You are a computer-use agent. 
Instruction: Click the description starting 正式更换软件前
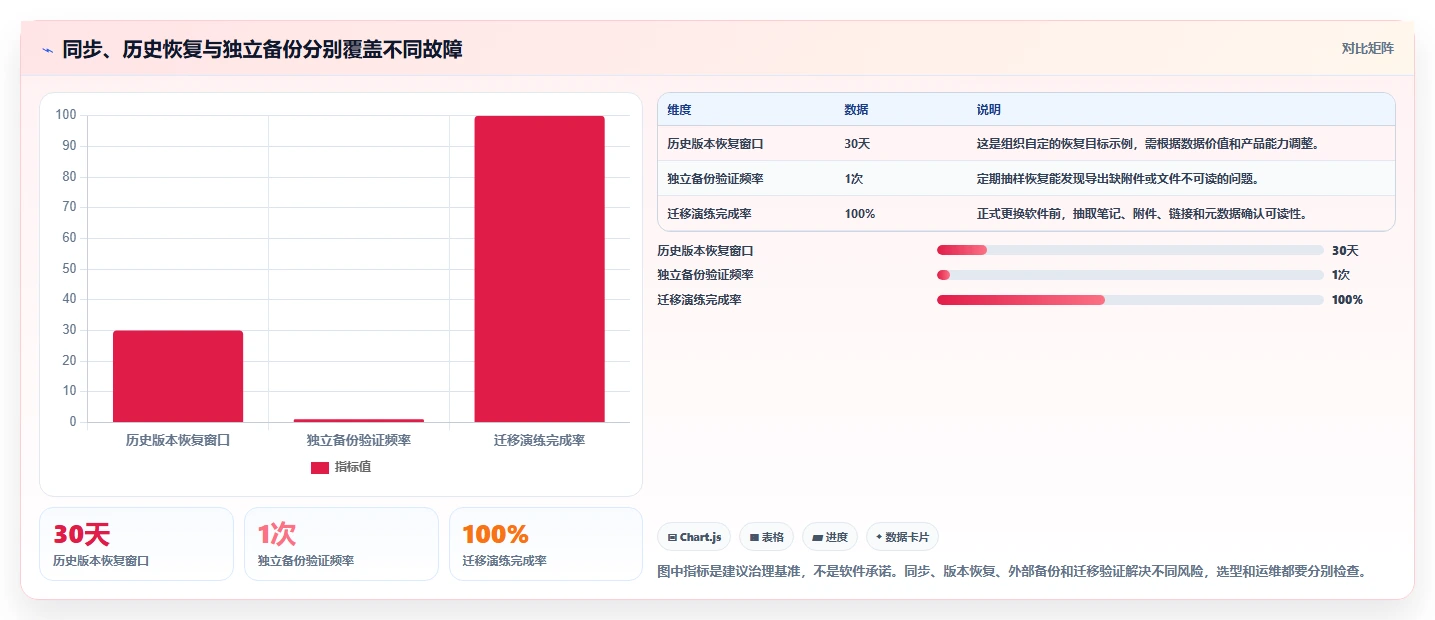click(x=1142, y=213)
